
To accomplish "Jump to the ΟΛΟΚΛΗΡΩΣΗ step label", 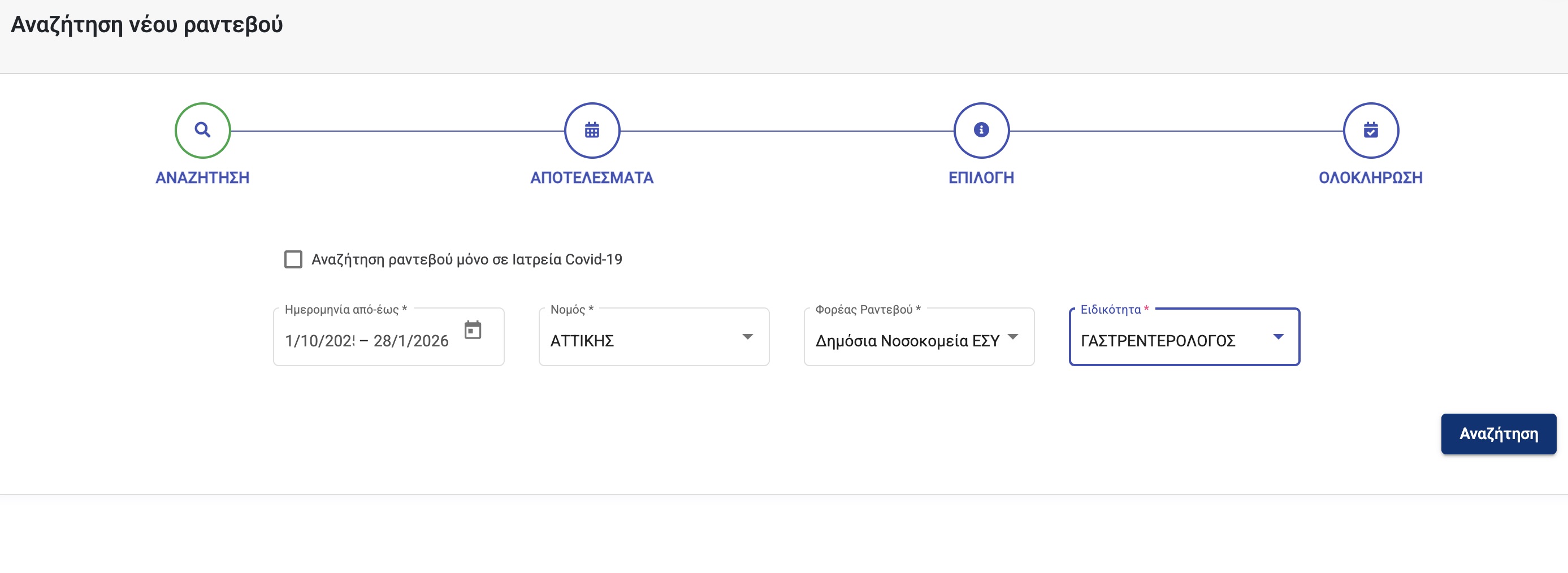I will [x=1370, y=177].
